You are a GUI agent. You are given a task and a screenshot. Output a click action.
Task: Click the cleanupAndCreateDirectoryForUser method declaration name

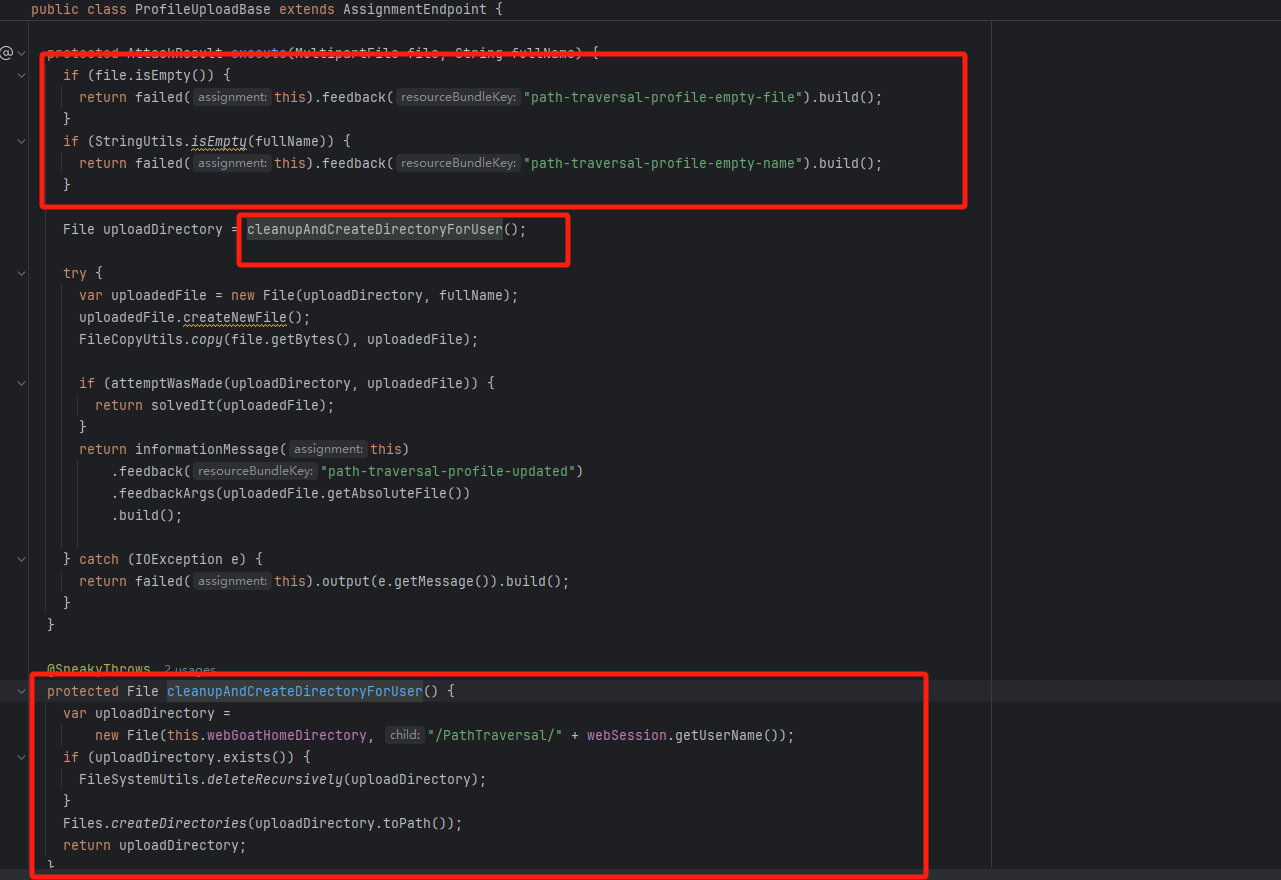click(x=294, y=691)
